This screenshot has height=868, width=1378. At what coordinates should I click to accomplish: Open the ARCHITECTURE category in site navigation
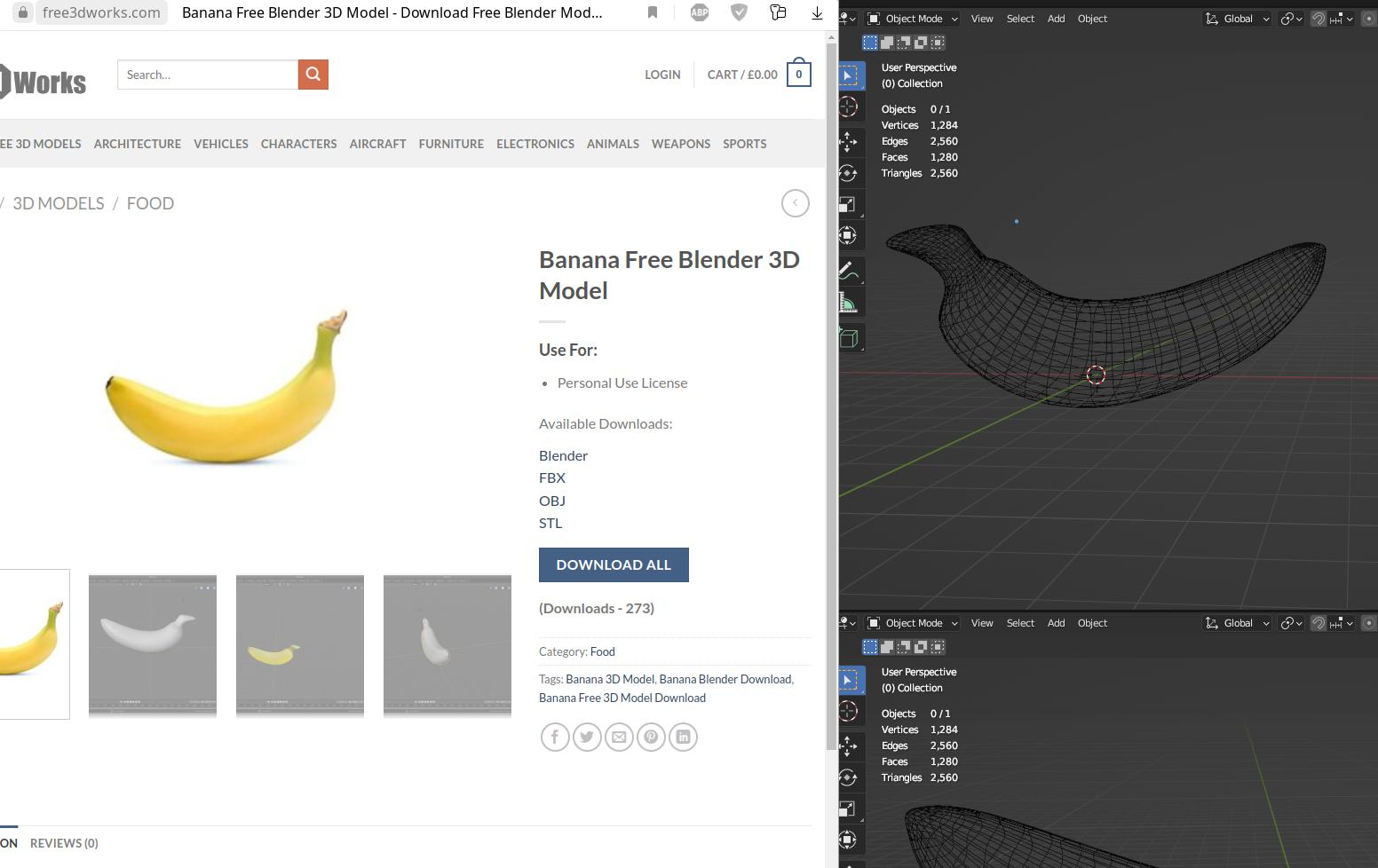pos(138,144)
